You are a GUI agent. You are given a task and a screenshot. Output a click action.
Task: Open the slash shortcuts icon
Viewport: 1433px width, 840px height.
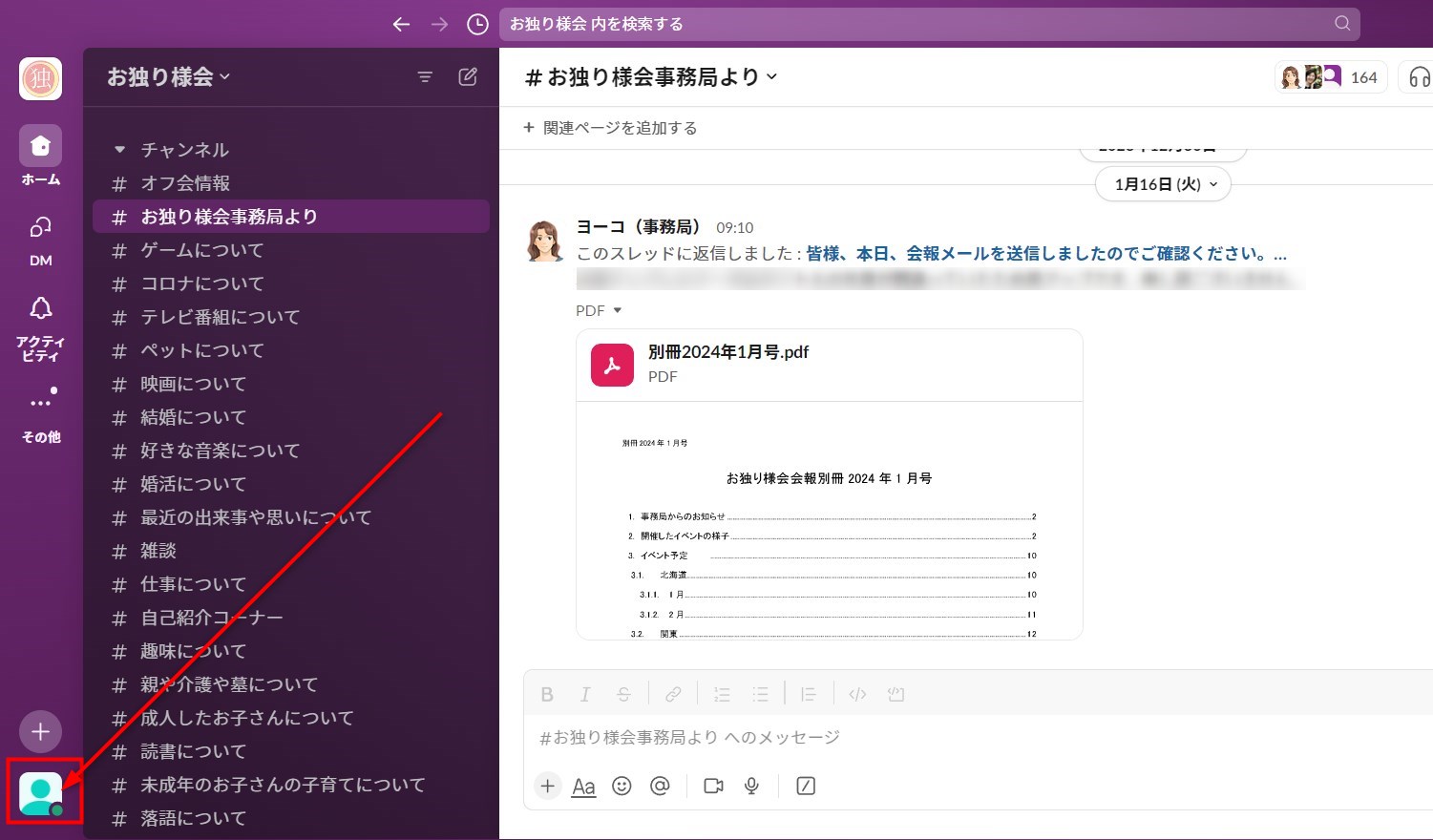pos(806,786)
